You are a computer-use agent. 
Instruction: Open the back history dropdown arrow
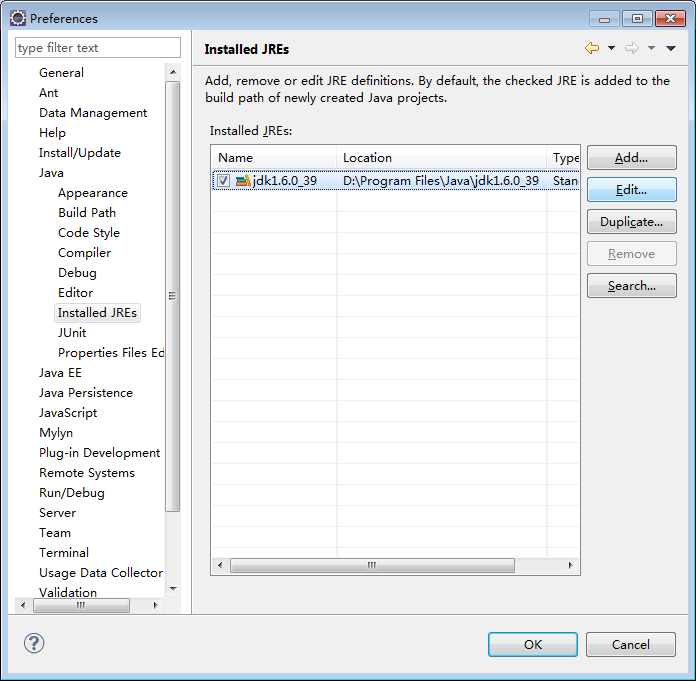(611, 48)
